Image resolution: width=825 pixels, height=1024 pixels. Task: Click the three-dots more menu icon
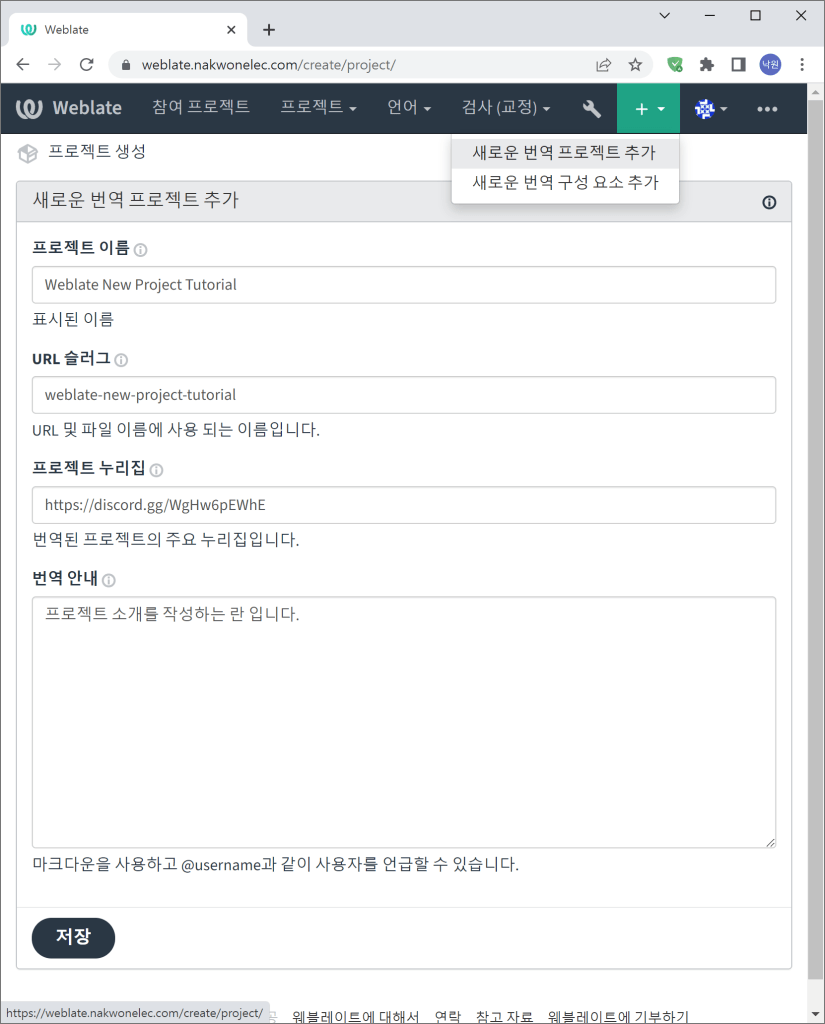tap(767, 108)
